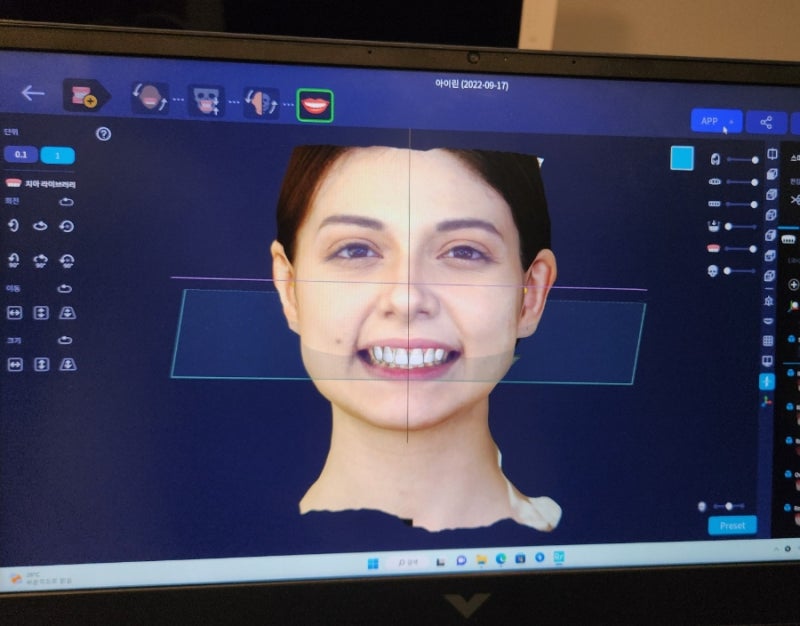Click the APP button at top right

709,122
